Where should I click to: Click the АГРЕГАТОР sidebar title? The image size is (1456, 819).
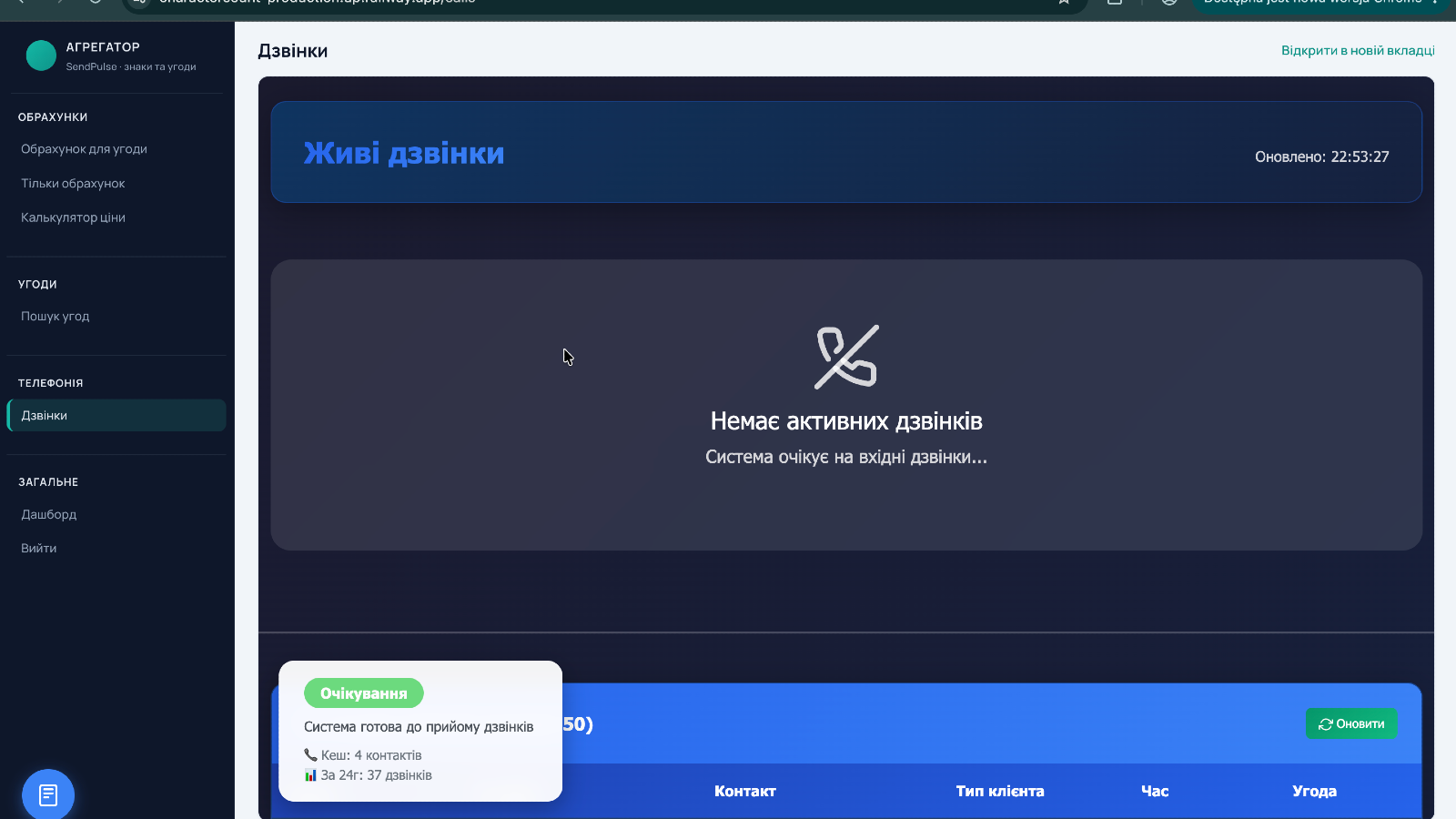coord(103,47)
